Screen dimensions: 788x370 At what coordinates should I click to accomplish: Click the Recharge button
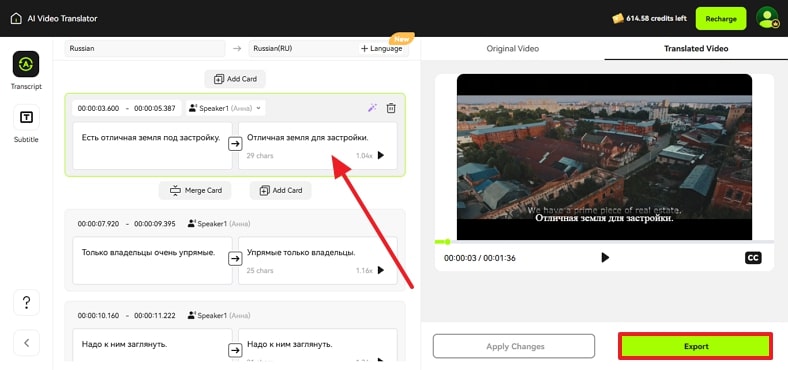pos(721,19)
